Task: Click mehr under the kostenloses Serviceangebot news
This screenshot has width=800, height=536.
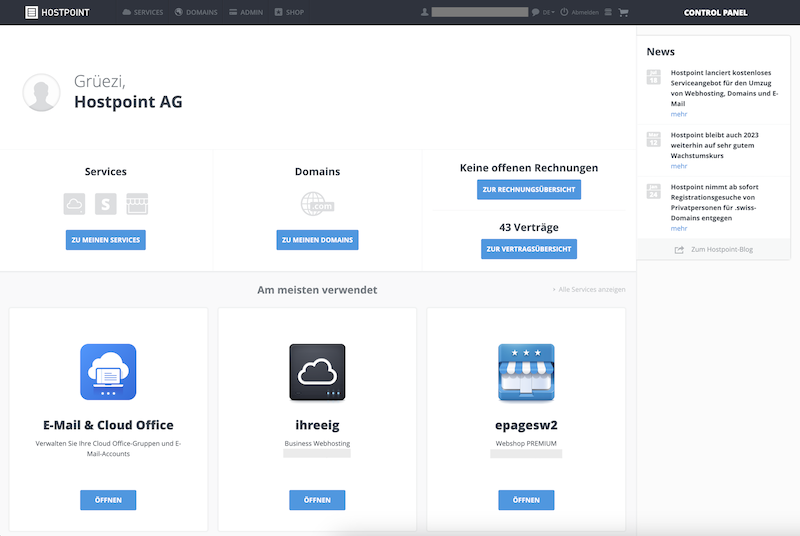Action: [x=679, y=114]
